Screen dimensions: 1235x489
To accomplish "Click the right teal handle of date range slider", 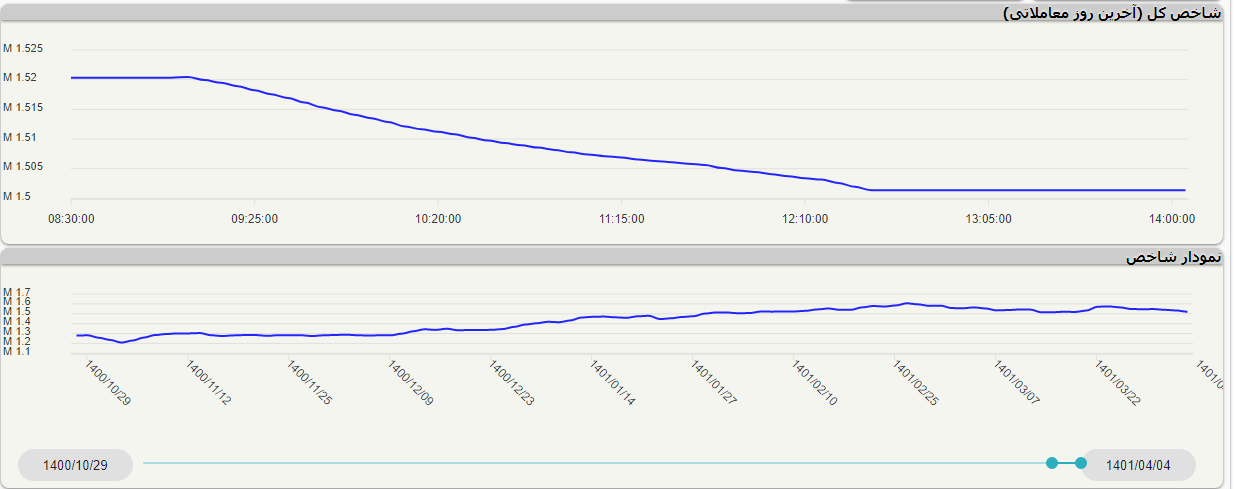I will pos(1080,463).
